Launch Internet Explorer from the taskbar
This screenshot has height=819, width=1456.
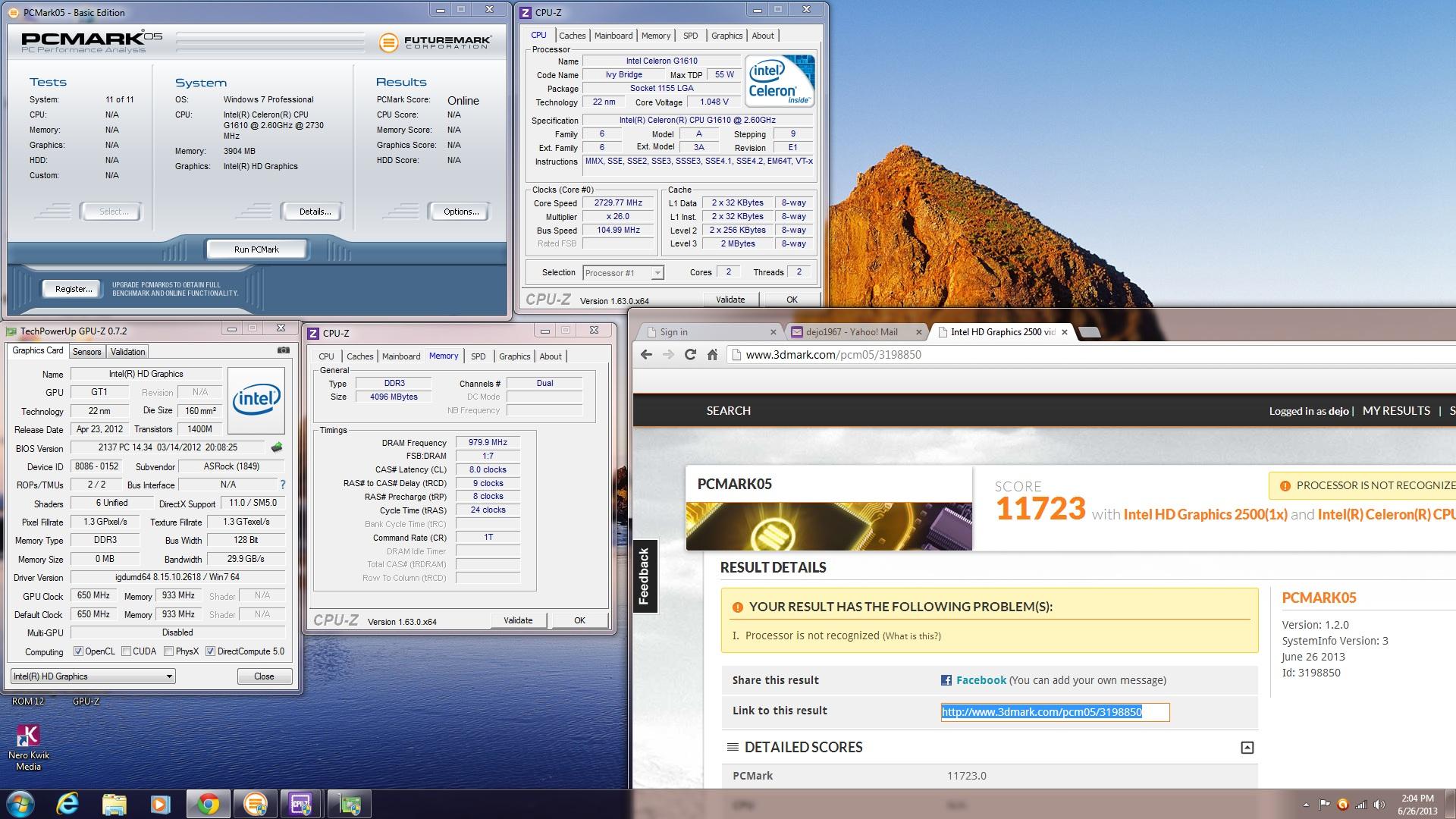tap(67, 804)
